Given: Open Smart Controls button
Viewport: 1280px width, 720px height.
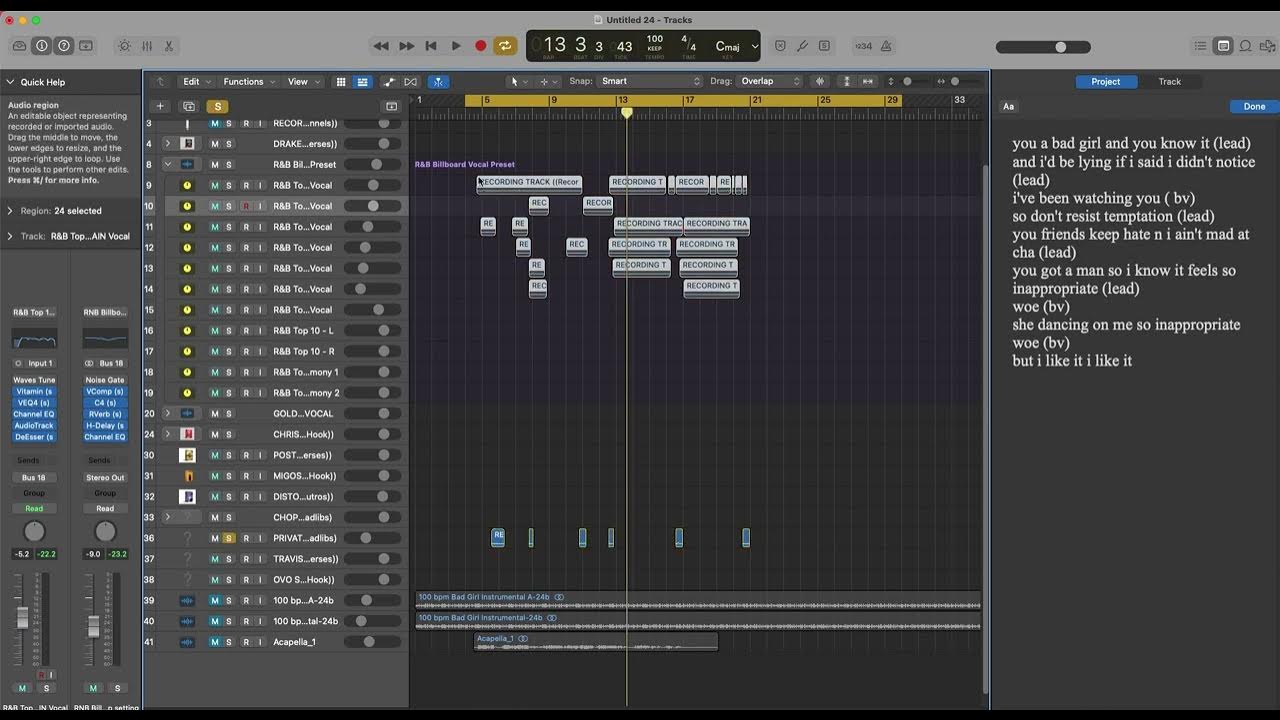Looking at the screenshot, I should point(124,46).
